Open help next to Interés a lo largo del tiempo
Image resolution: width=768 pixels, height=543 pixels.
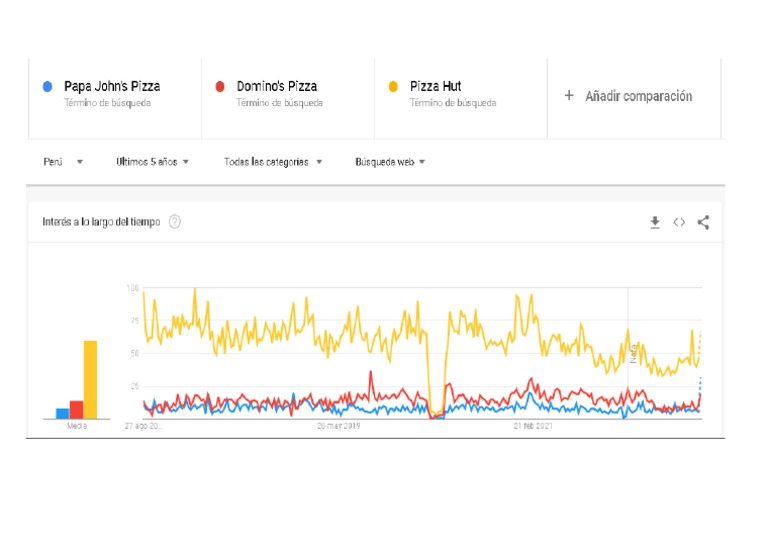pos(175,222)
